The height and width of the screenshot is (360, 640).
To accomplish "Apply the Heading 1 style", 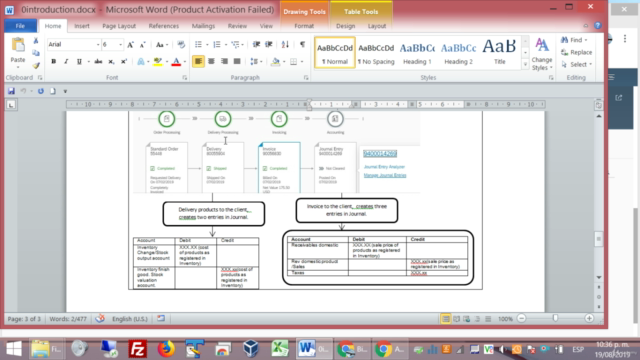I will coord(417,53).
